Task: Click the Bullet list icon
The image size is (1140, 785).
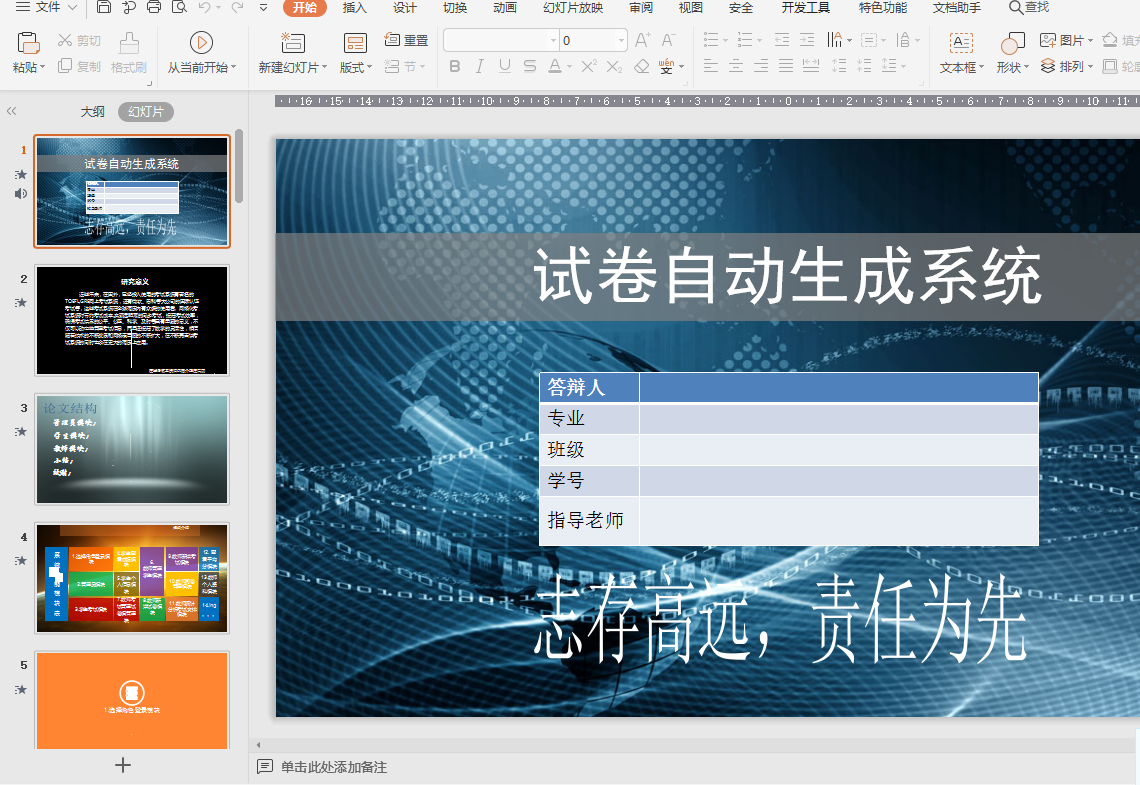Action: 711,40
